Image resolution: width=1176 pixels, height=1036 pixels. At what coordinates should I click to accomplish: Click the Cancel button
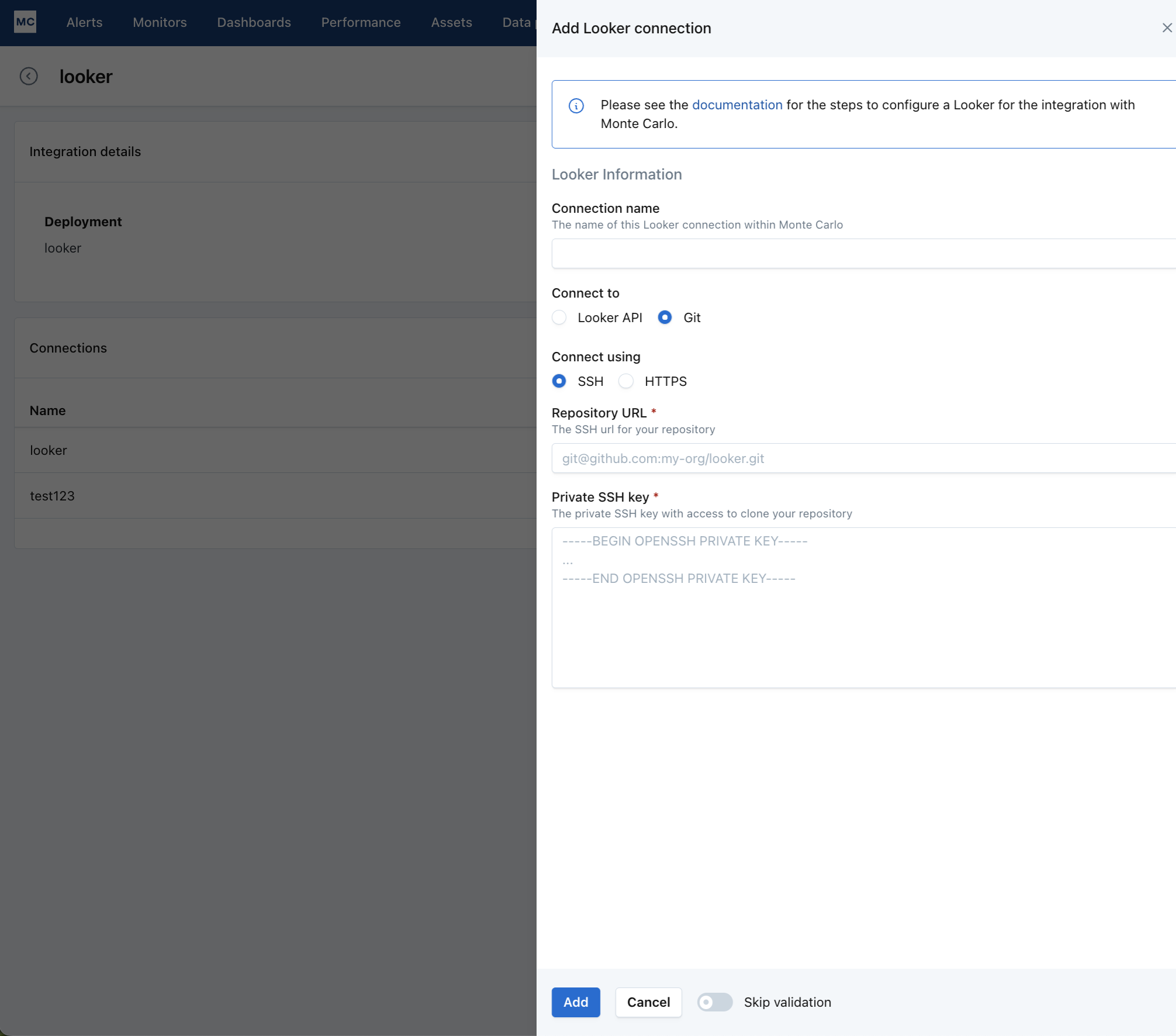coord(648,1002)
